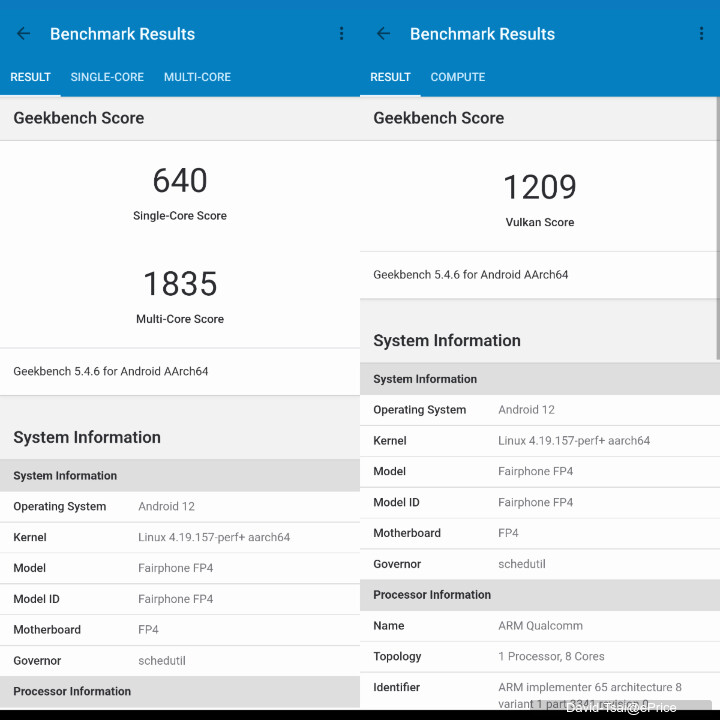Switch to the MULTI-CORE tab

(x=197, y=77)
